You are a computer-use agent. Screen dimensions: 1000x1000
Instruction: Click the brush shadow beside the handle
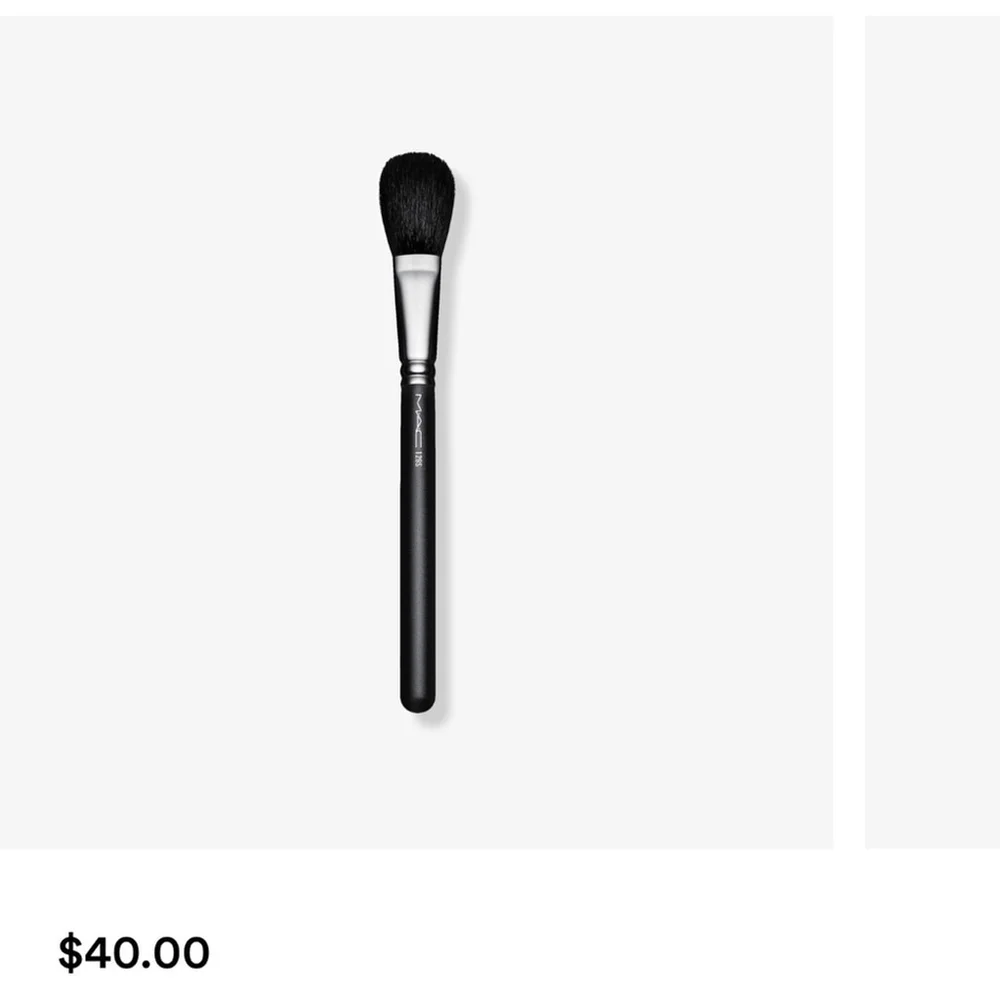pos(443,542)
